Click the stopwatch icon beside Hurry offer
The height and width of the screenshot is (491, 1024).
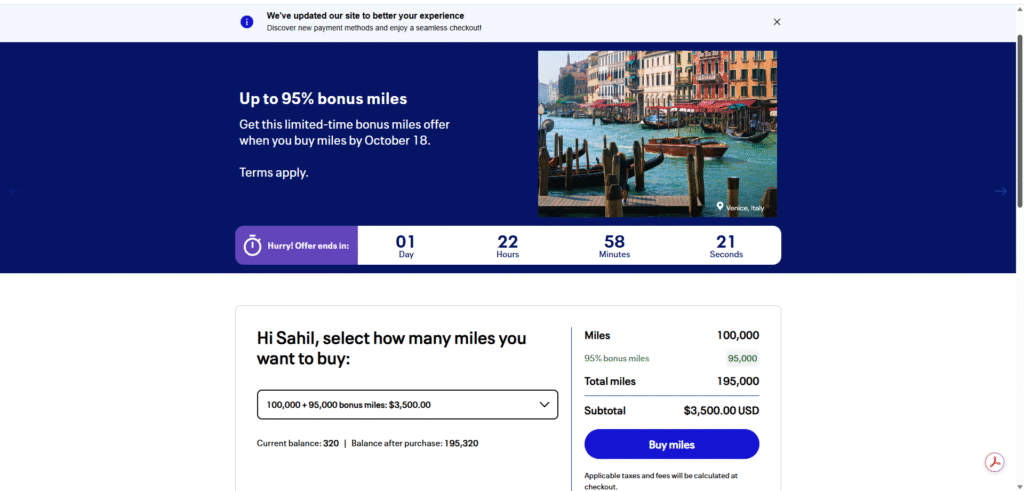[x=253, y=245]
